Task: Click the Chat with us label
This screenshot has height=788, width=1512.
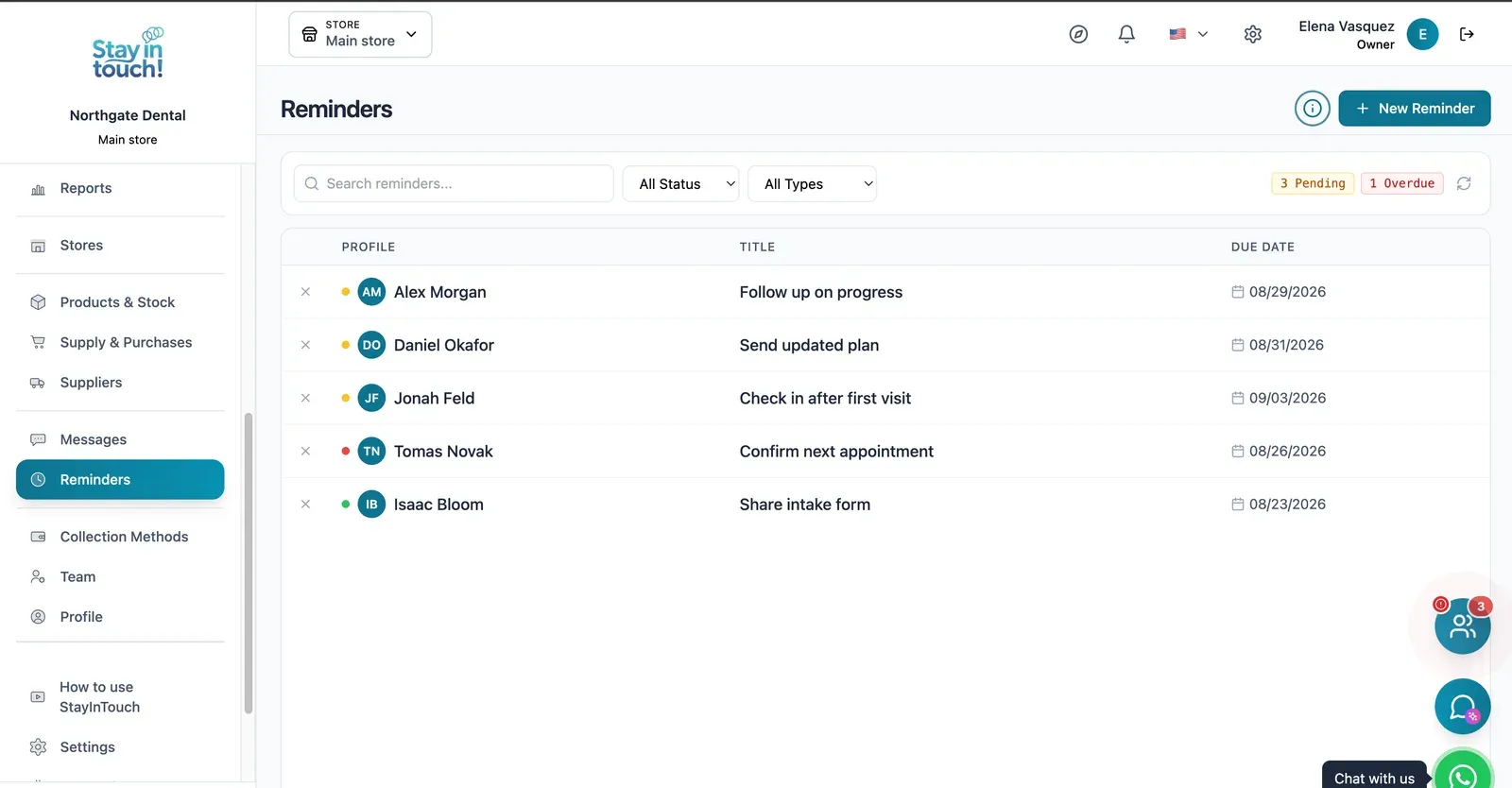Action: pos(1374,778)
